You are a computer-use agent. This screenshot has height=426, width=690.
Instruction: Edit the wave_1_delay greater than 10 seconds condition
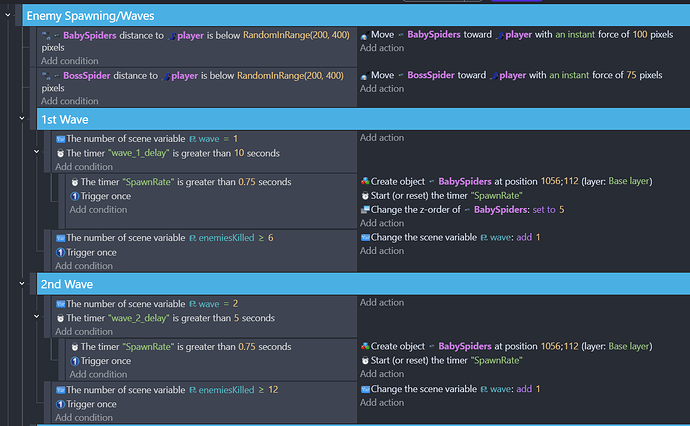click(168, 153)
